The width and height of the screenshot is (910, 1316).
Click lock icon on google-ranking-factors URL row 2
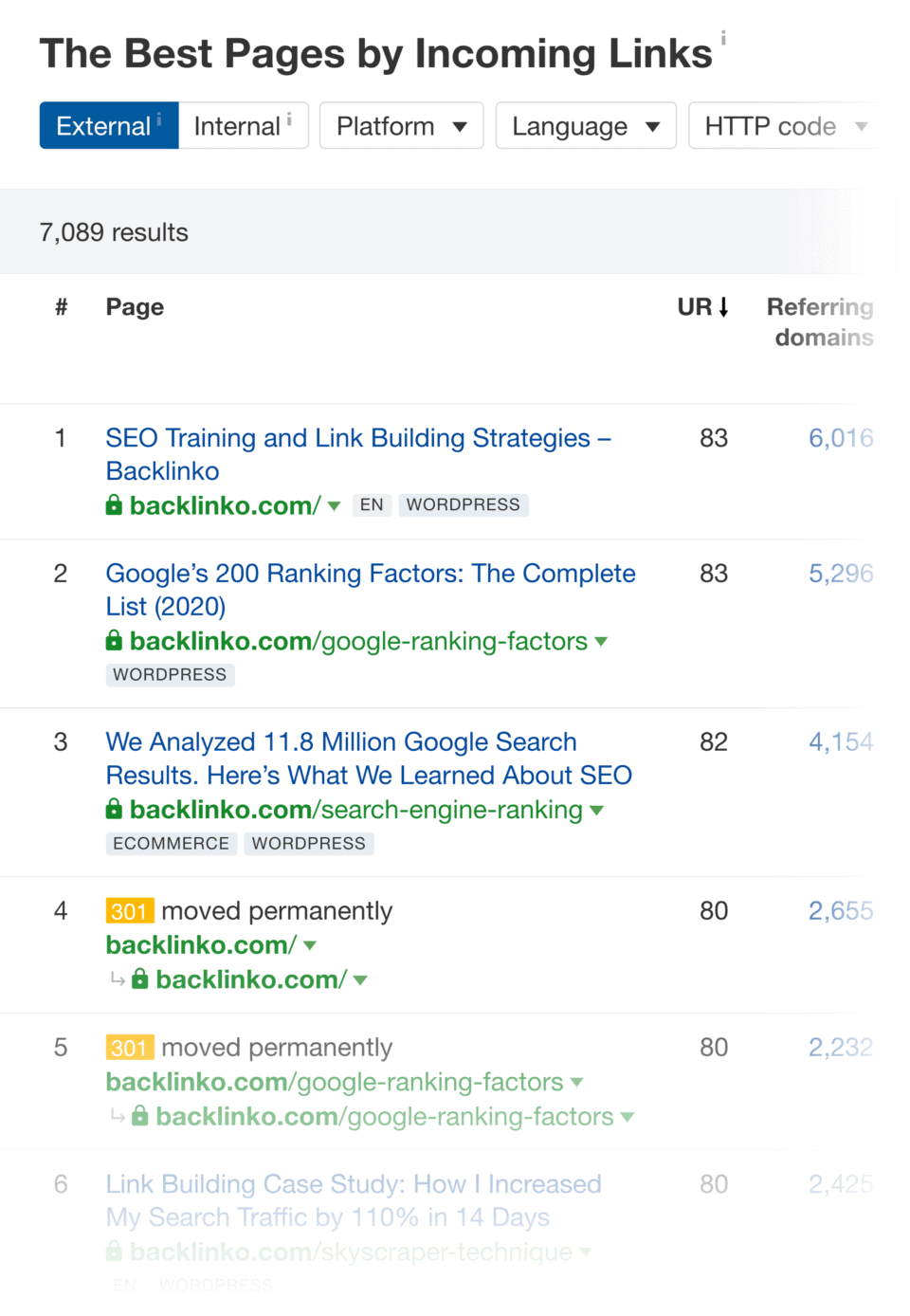tap(114, 641)
